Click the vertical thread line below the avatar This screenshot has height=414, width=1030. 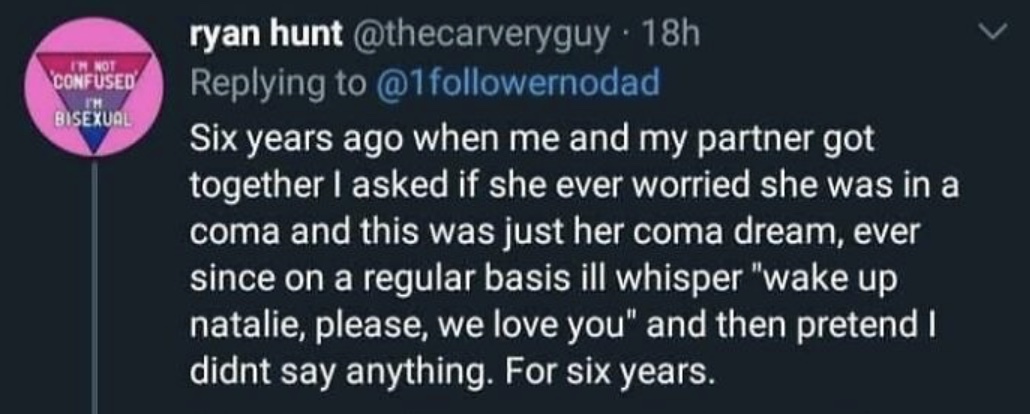coord(95,287)
